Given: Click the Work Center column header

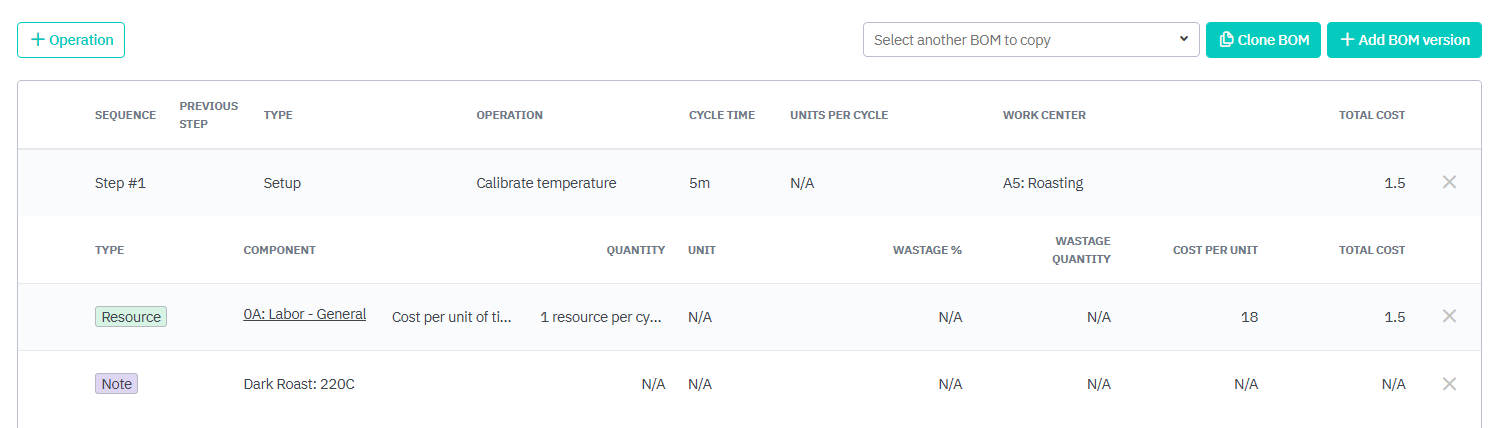Looking at the screenshot, I should (x=1043, y=115).
